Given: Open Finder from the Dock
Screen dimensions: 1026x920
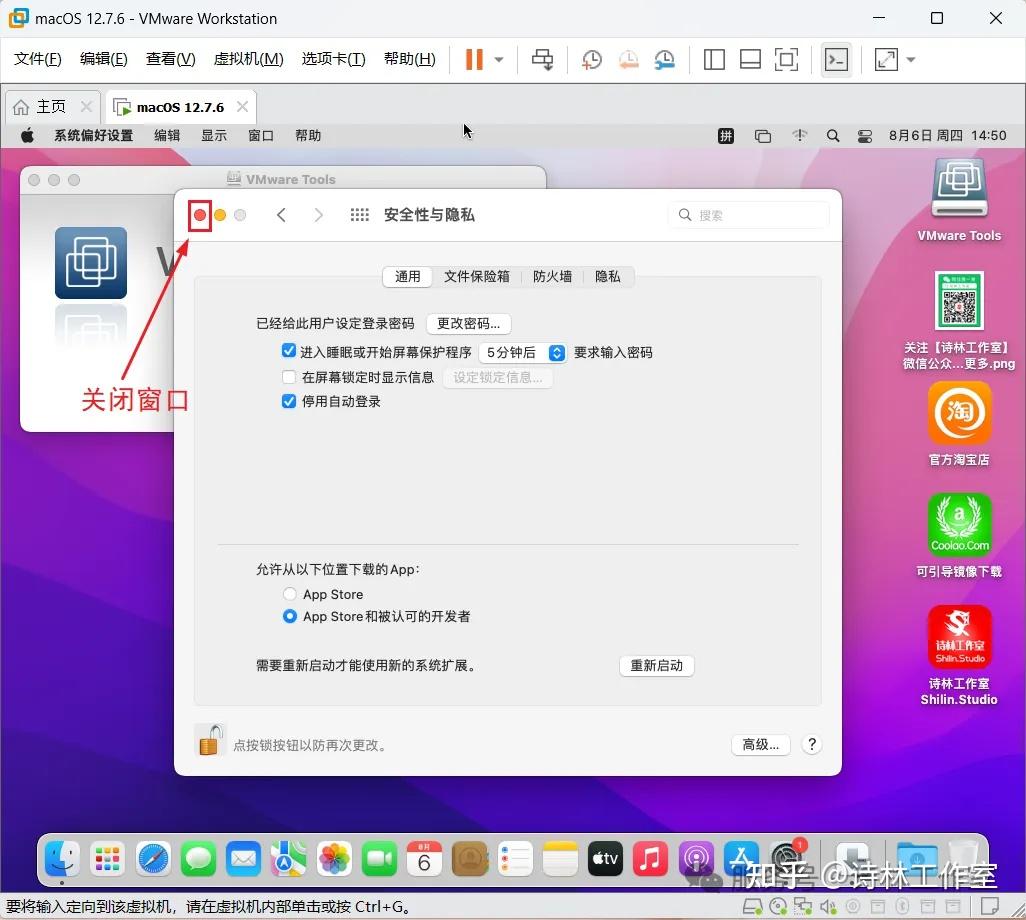Looking at the screenshot, I should (62, 858).
